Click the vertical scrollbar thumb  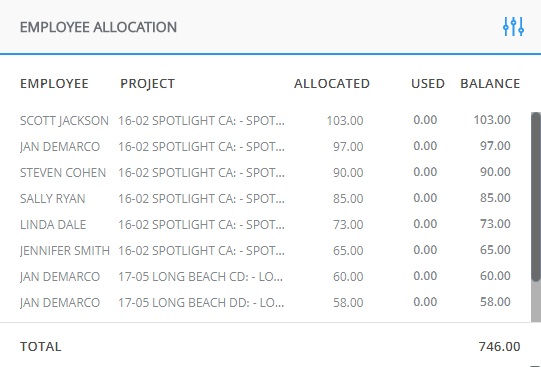[x=536, y=197]
